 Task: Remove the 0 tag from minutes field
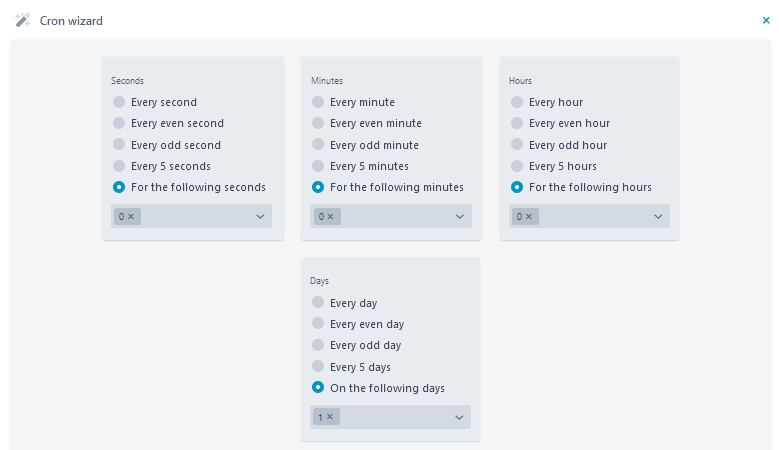tap(330, 217)
